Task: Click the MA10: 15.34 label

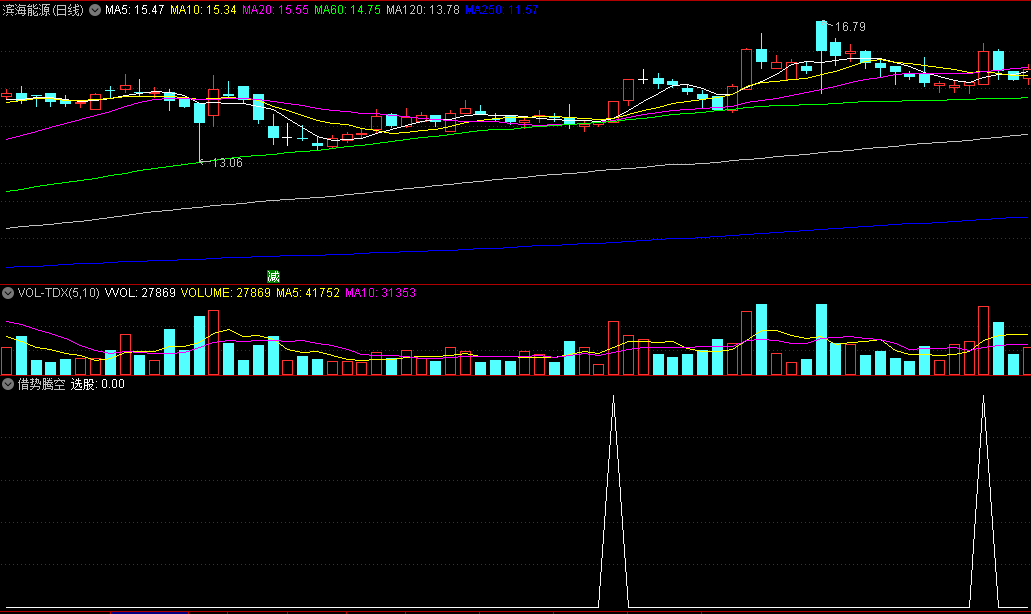Action: point(203,10)
